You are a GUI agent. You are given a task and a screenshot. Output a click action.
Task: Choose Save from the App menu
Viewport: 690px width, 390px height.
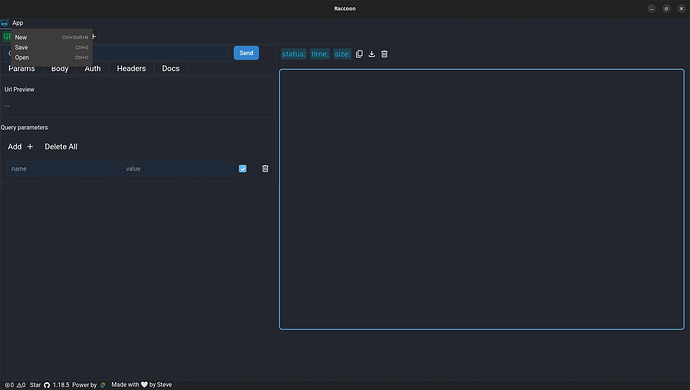point(51,48)
